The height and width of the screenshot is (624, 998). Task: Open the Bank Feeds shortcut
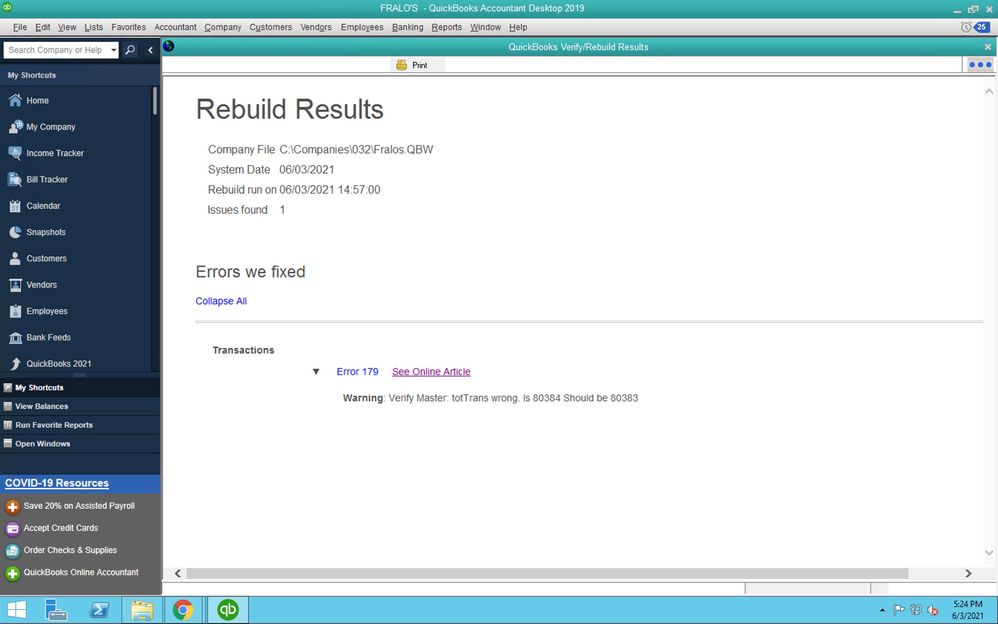coord(39,337)
